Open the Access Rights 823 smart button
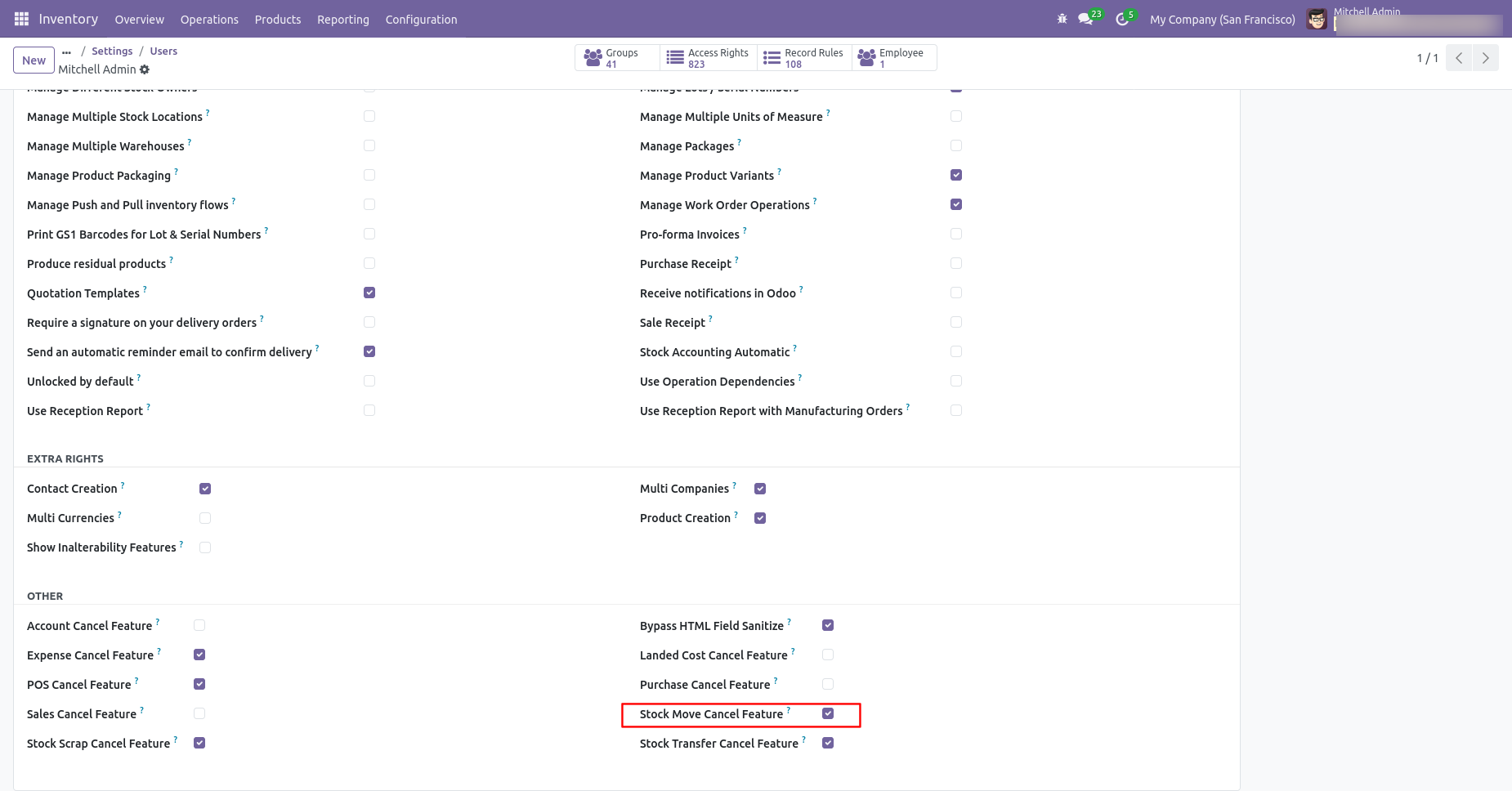Screen dimensions: 1512x791 (x=709, y=58)
